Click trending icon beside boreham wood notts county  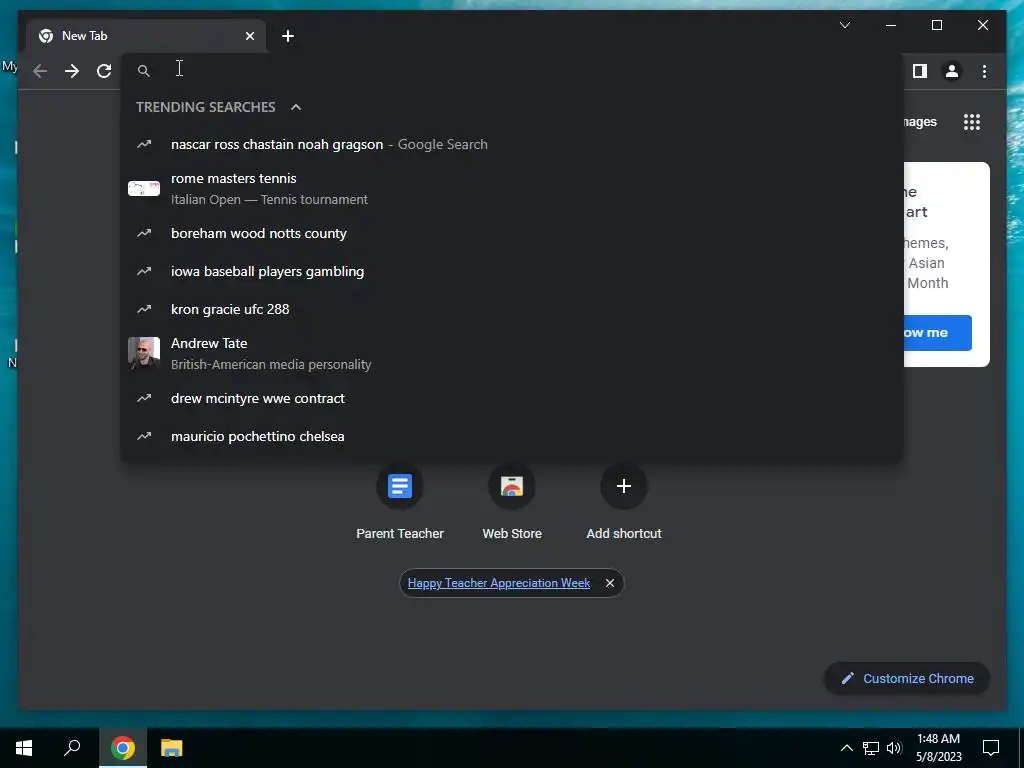[144, 233]
